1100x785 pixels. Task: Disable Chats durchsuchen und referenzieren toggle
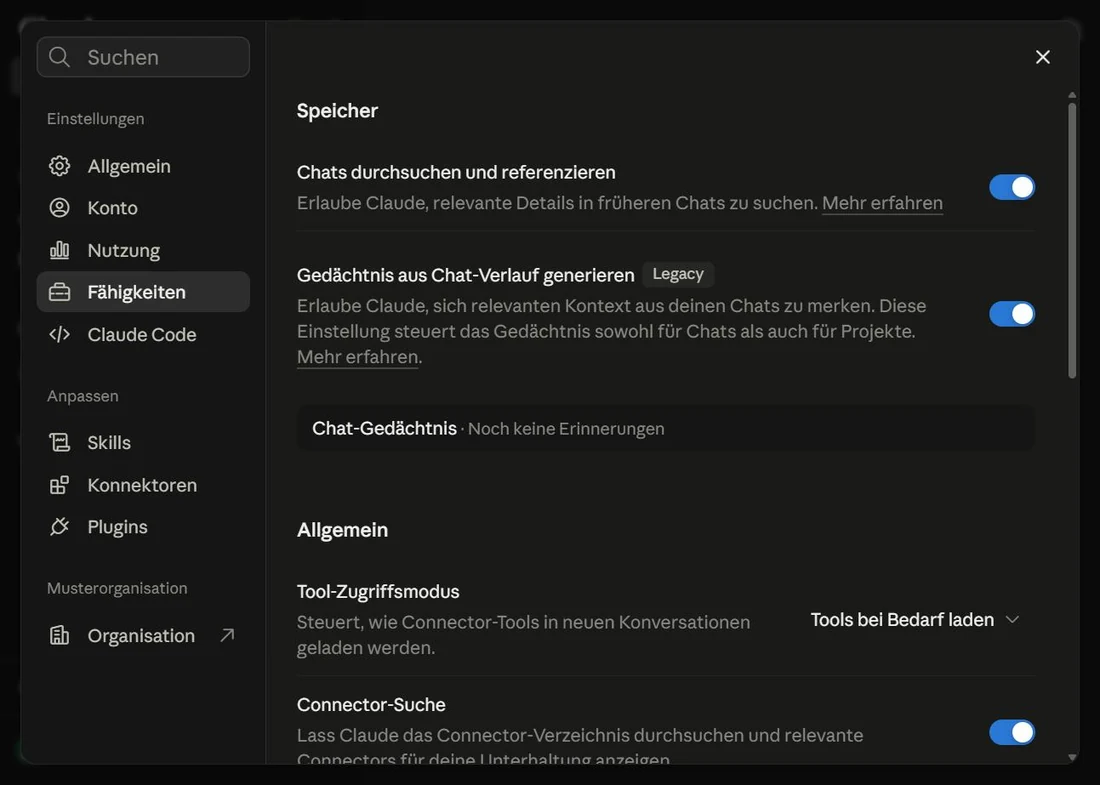tap(1012, 187)
